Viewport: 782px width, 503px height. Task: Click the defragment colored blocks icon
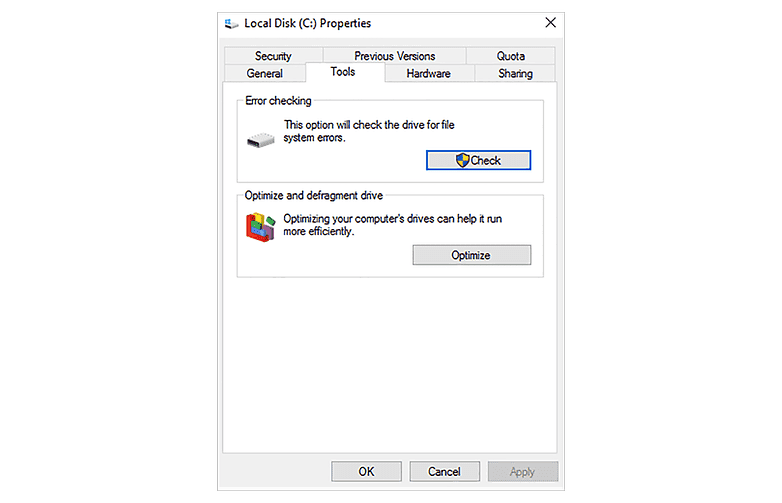(x=260, y=227)
